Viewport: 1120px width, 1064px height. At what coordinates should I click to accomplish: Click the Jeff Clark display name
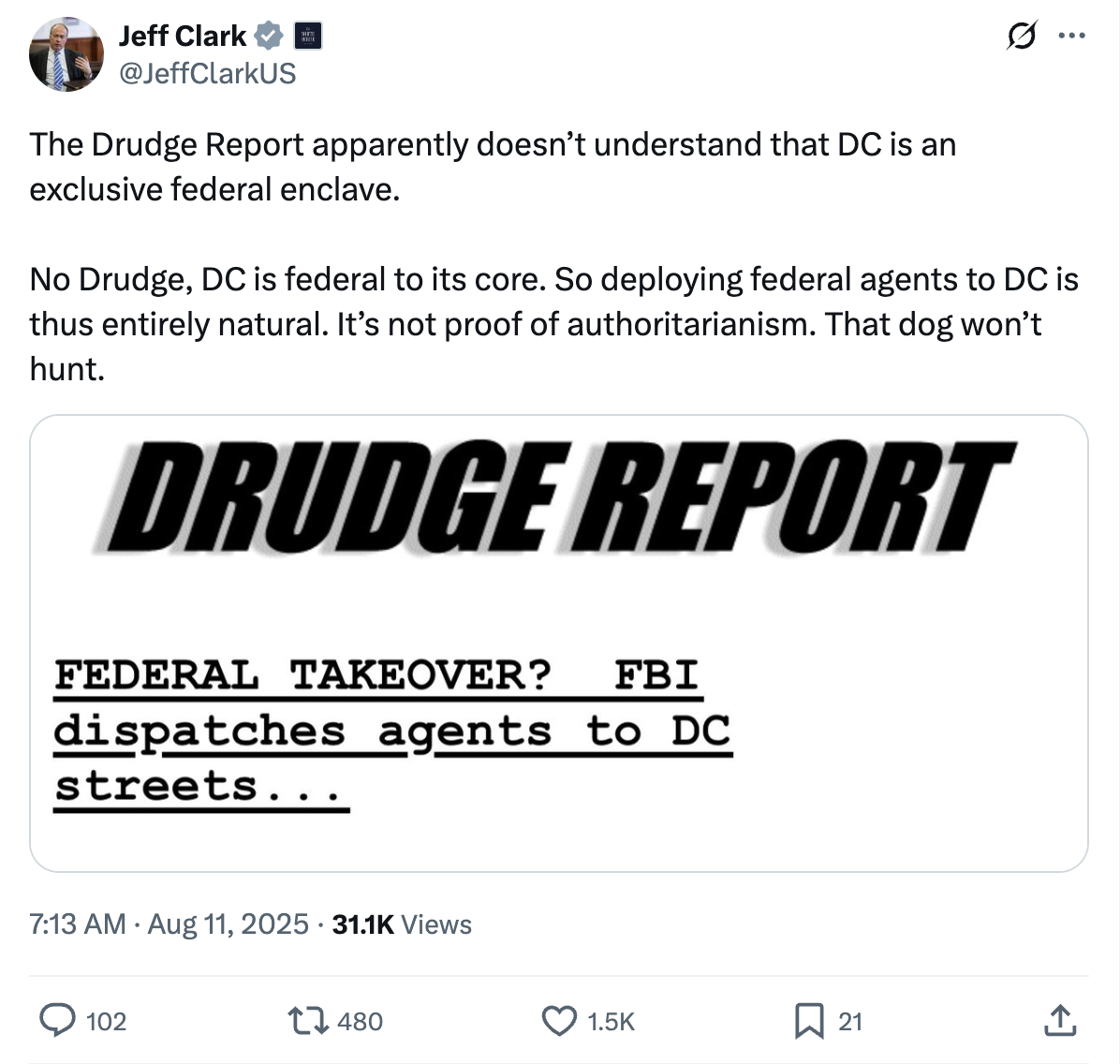(182, 37)
